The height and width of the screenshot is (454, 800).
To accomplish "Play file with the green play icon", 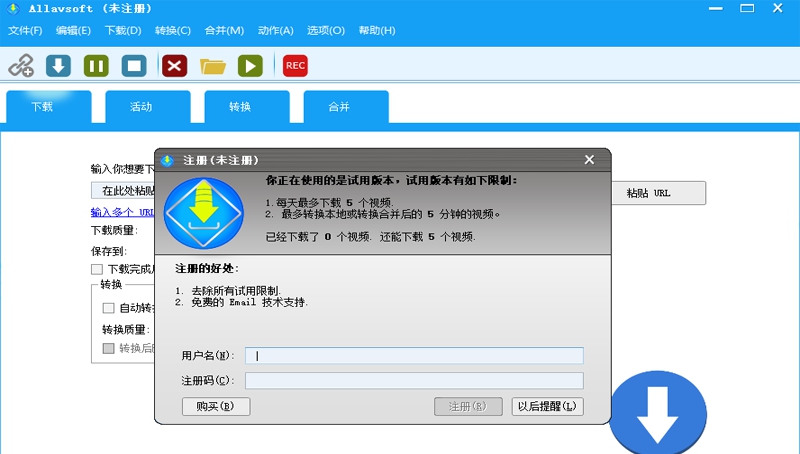I will (251, 66).
